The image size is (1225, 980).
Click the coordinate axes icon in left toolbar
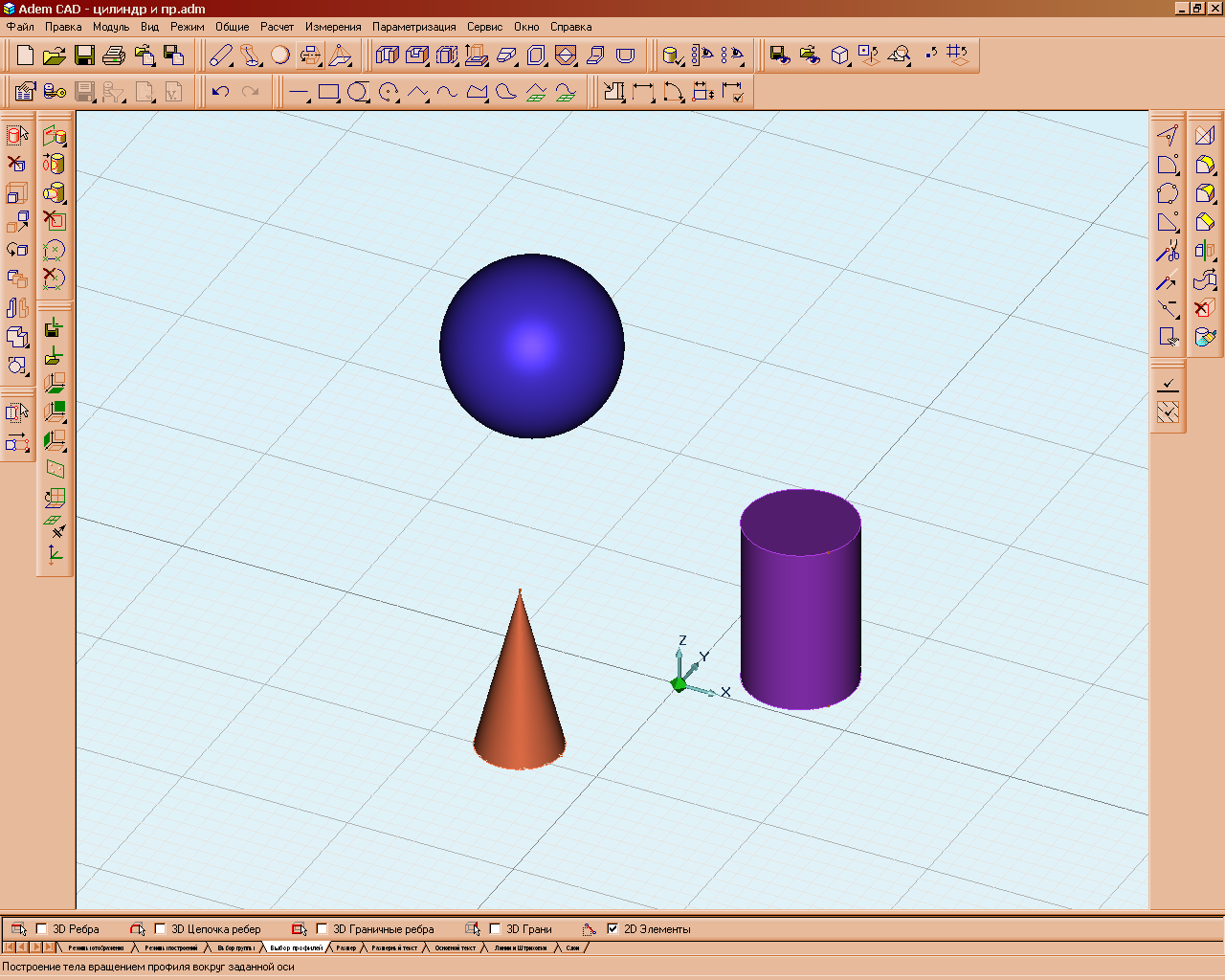(x=55, y=554)
